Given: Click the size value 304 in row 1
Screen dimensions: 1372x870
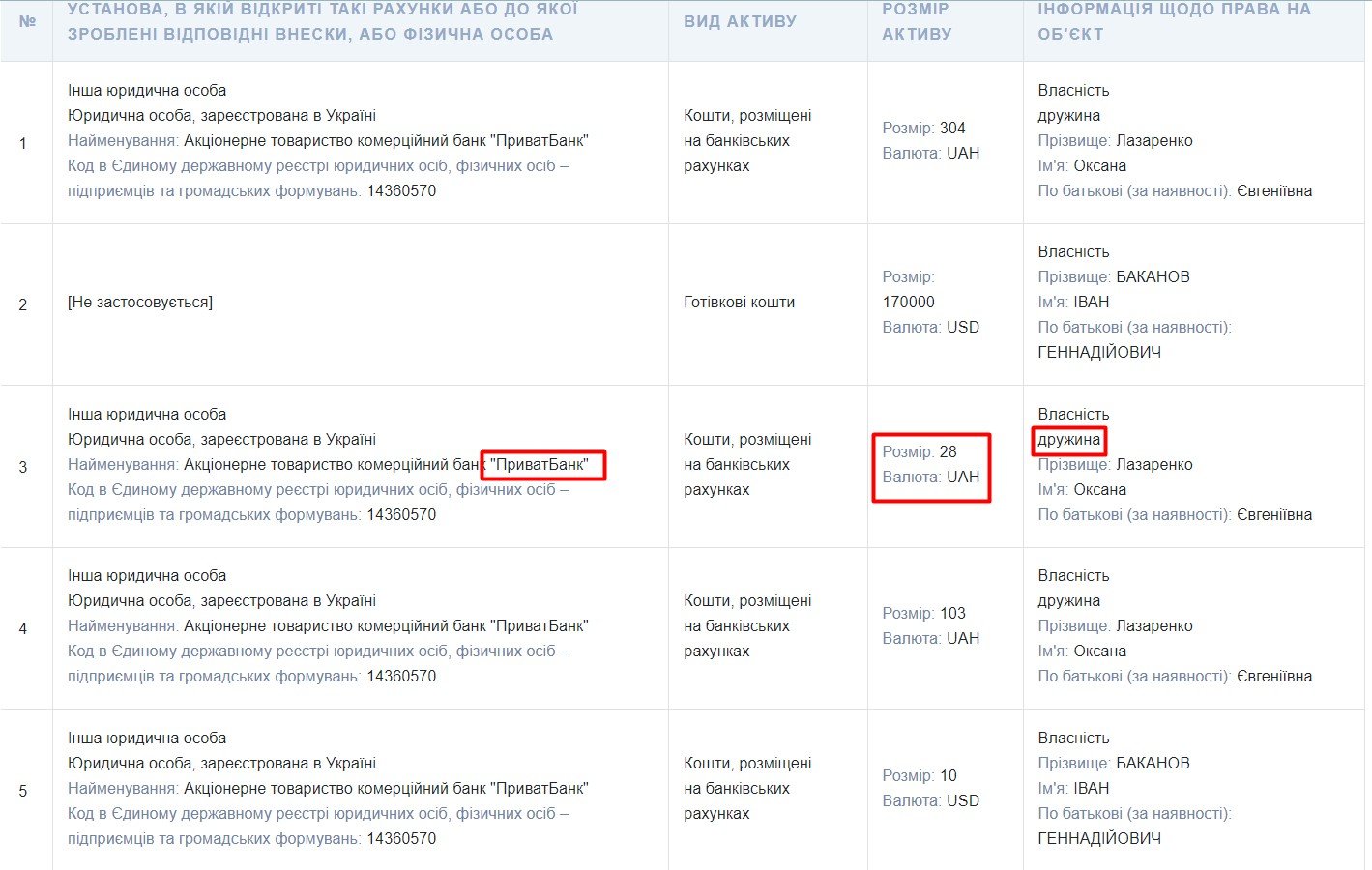Looking at the screenshot, I should [x=951, y=129].
